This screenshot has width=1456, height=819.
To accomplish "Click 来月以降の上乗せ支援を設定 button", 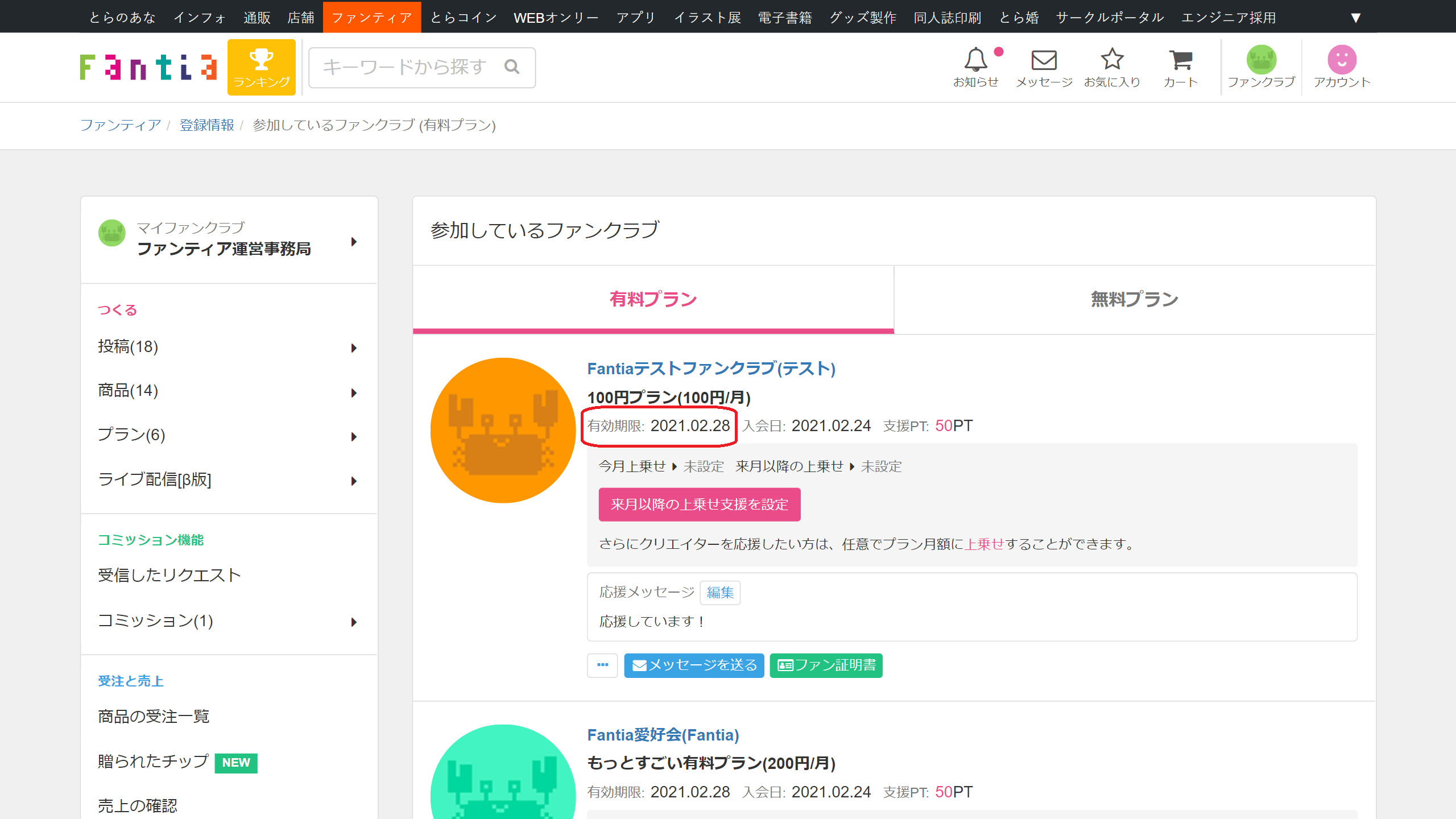I will coord(700,504).
